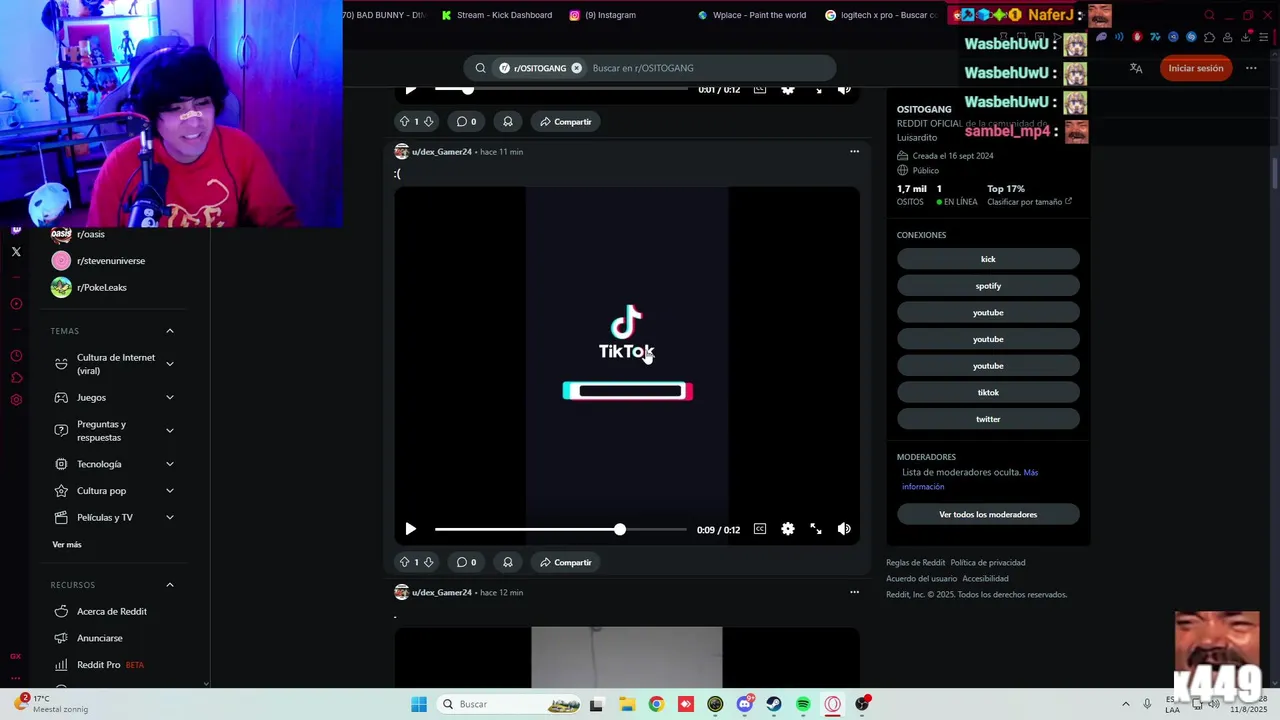Open 'Política de privacidad' footer link
This screenshot has width=1280, height=720.
988,562
